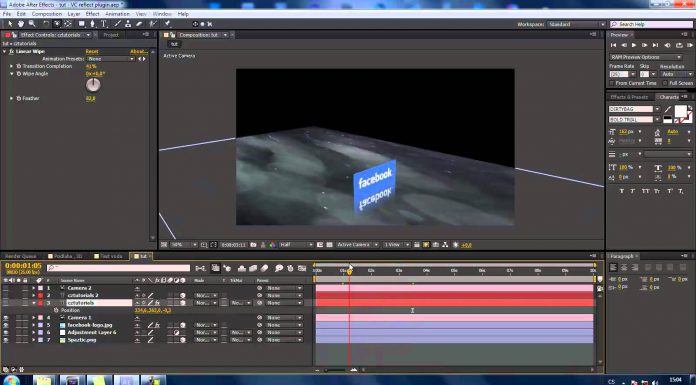Screen dimensions: 696x385
Task: Hide the Spactic.png layer
Action: [x=5, y=340]
